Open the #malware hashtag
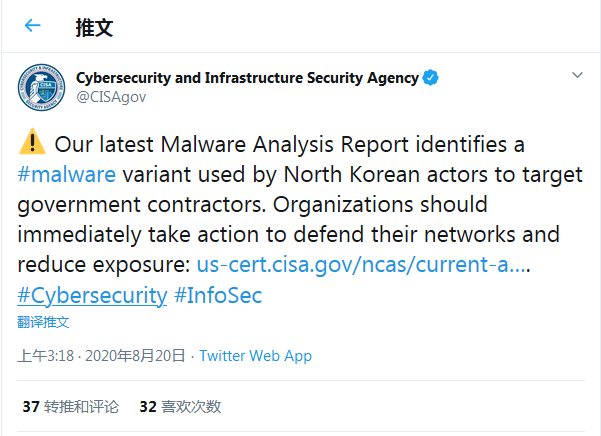 point(67,176)
